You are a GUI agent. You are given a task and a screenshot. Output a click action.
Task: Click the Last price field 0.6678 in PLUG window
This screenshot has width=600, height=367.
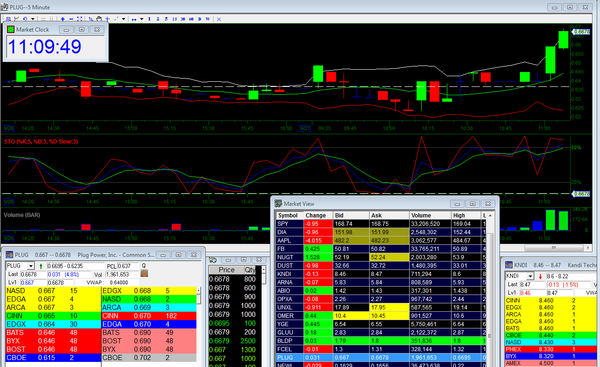[33, 274]
